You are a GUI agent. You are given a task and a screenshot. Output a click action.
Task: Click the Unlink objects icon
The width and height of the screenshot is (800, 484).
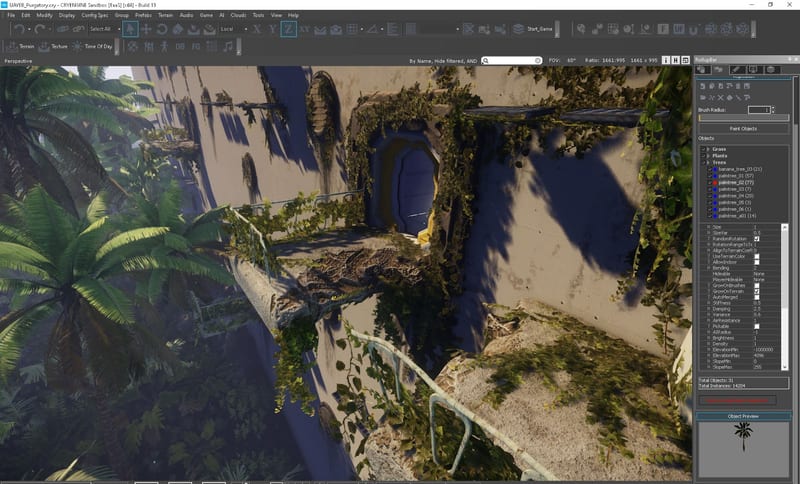coord(79,29)
